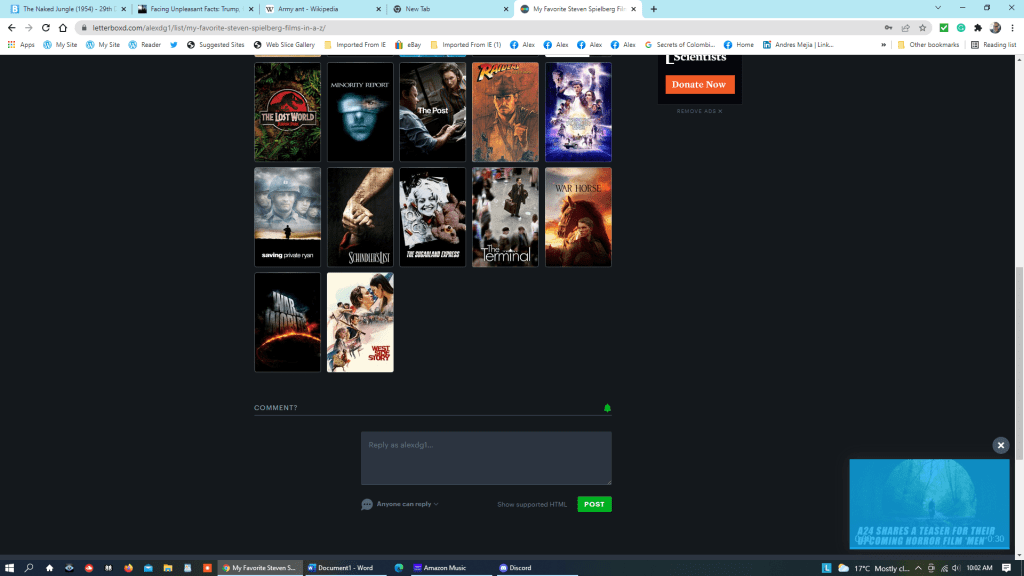The image size is (1024, 576).
Task: Expand the Anyone can reply dropdown
Action: pos(407,504)
